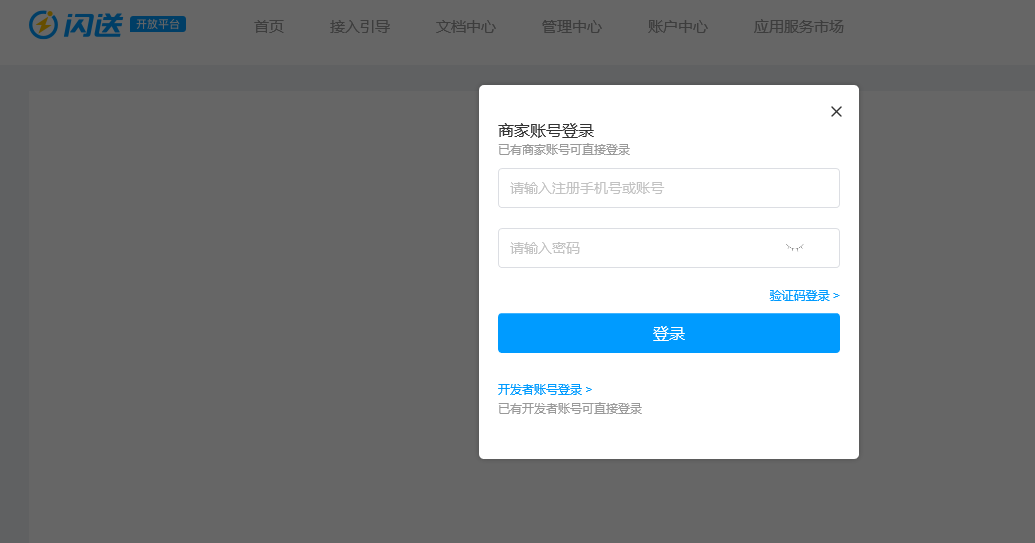Click the 已有开发者账号可直接登录 hint text

pos(570,409)
